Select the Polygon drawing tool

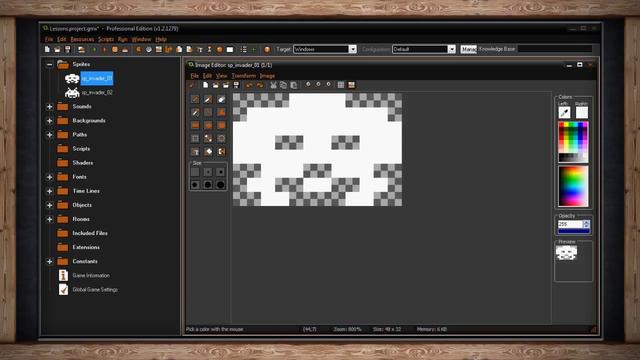coord(221,112)
